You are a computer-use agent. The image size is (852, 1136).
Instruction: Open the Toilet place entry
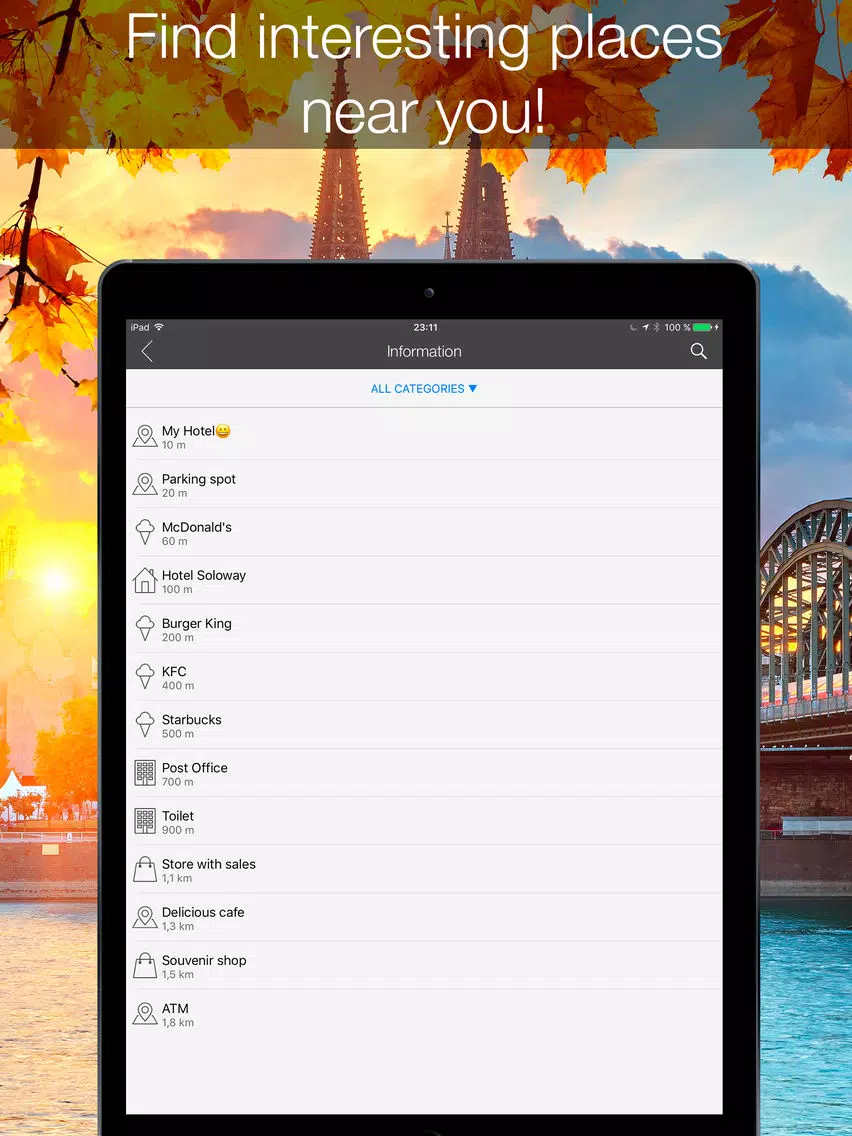(x=424, y=821)
